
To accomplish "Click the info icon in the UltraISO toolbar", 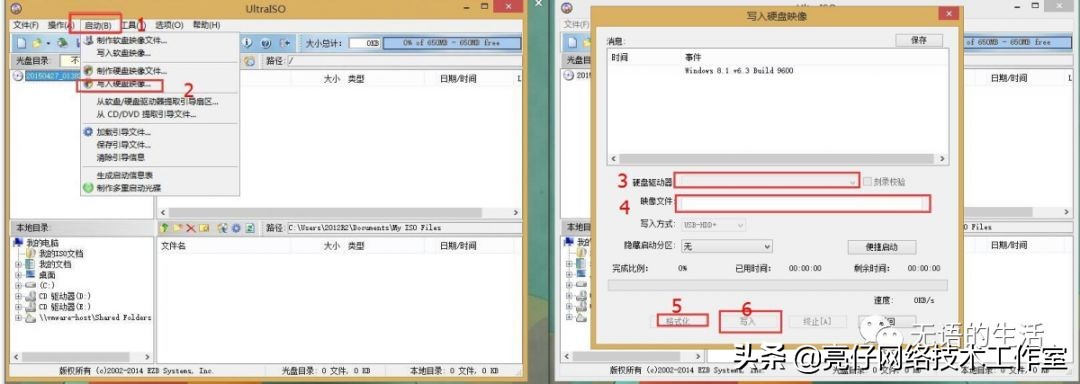I will click(247, 43).
